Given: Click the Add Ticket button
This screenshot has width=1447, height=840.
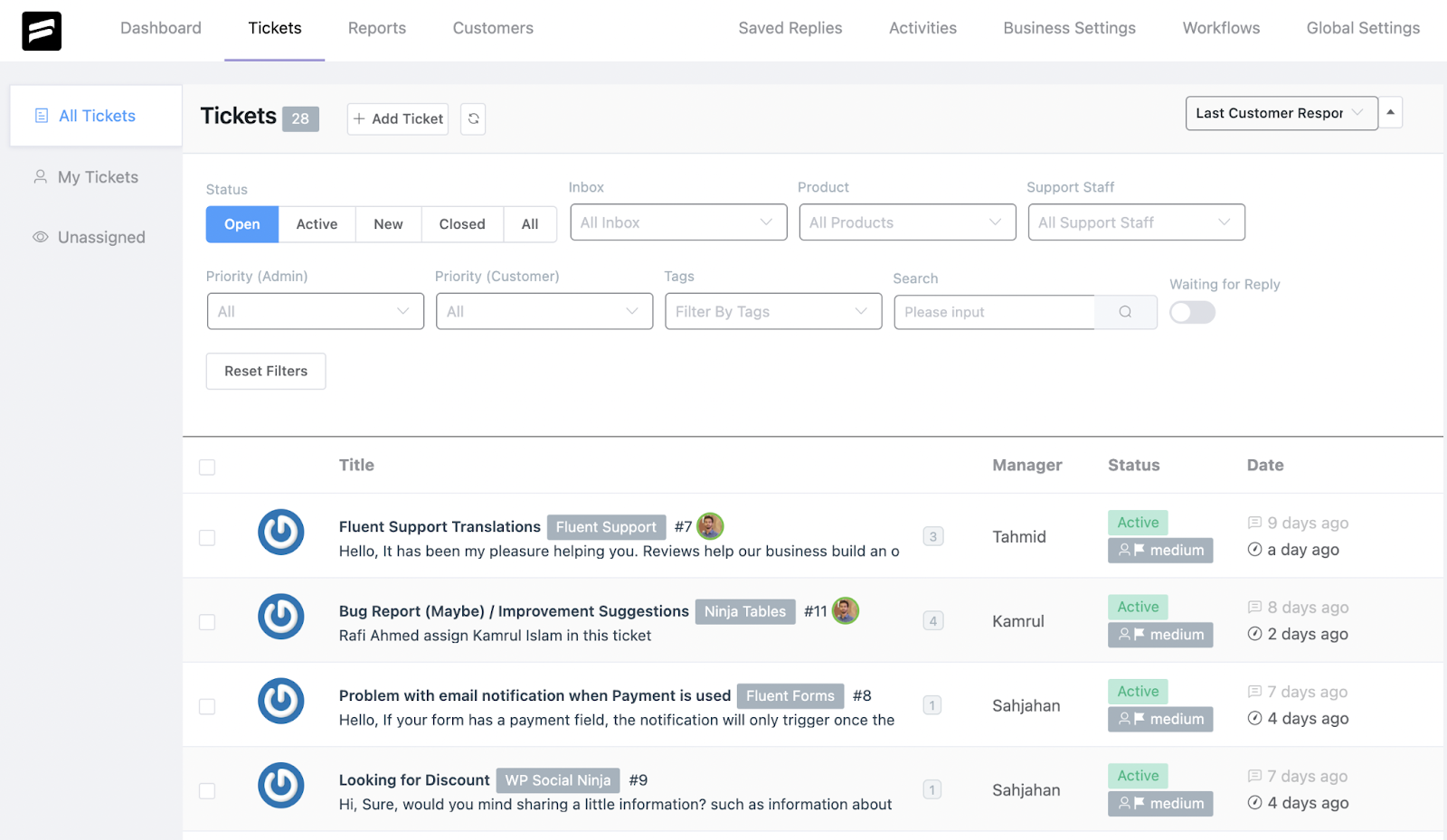Looking at the screenshot, I should pyautogui.click(x=398, y=118).
